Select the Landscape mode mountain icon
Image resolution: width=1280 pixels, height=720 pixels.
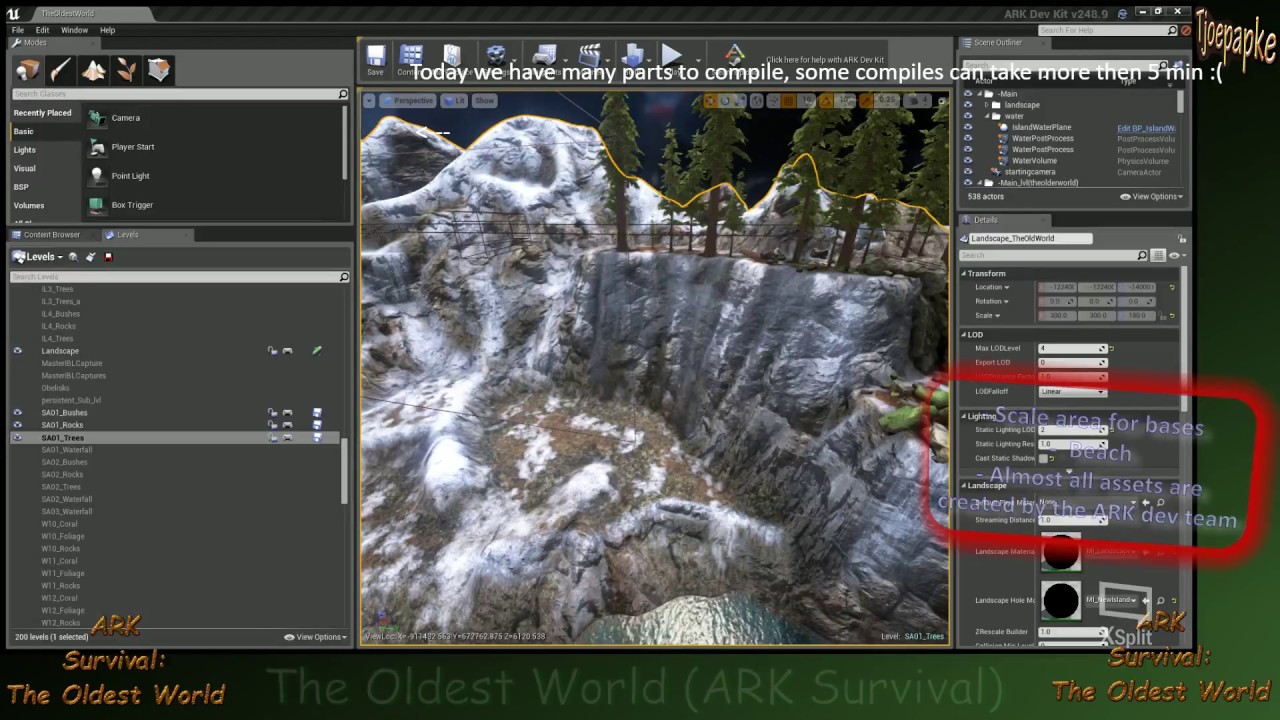94,69
